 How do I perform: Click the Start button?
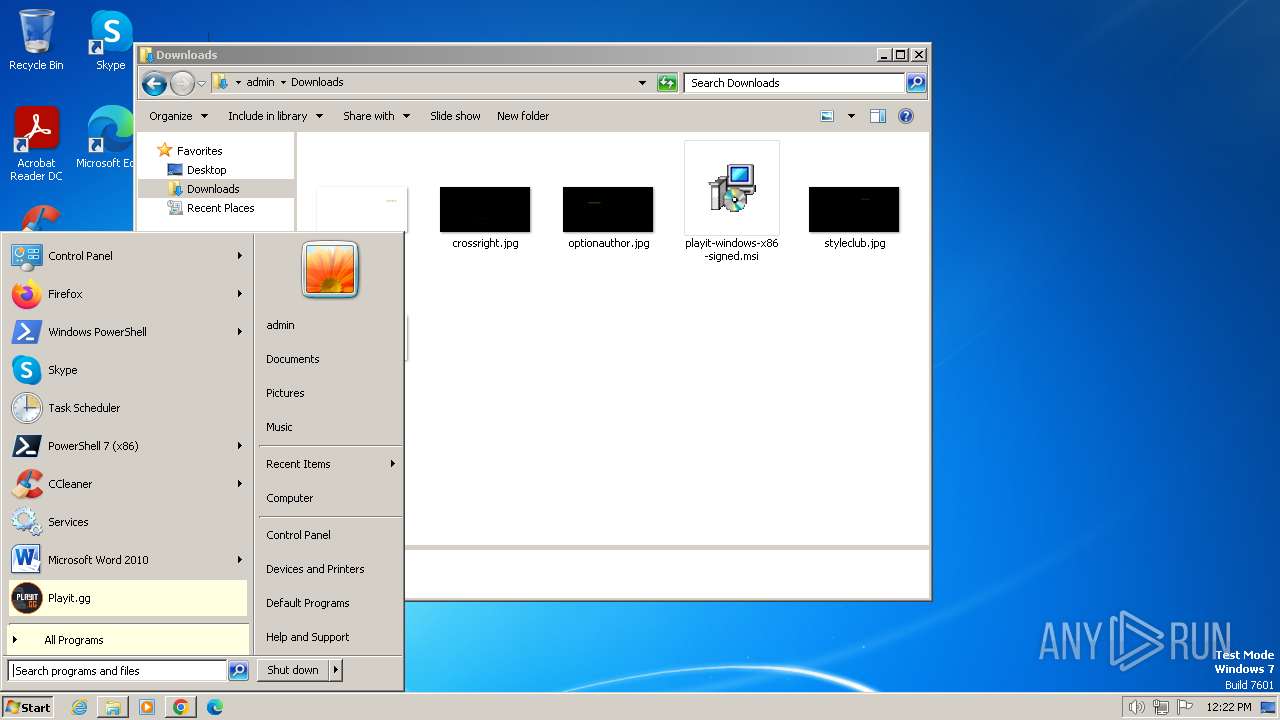tap(28, 707)
